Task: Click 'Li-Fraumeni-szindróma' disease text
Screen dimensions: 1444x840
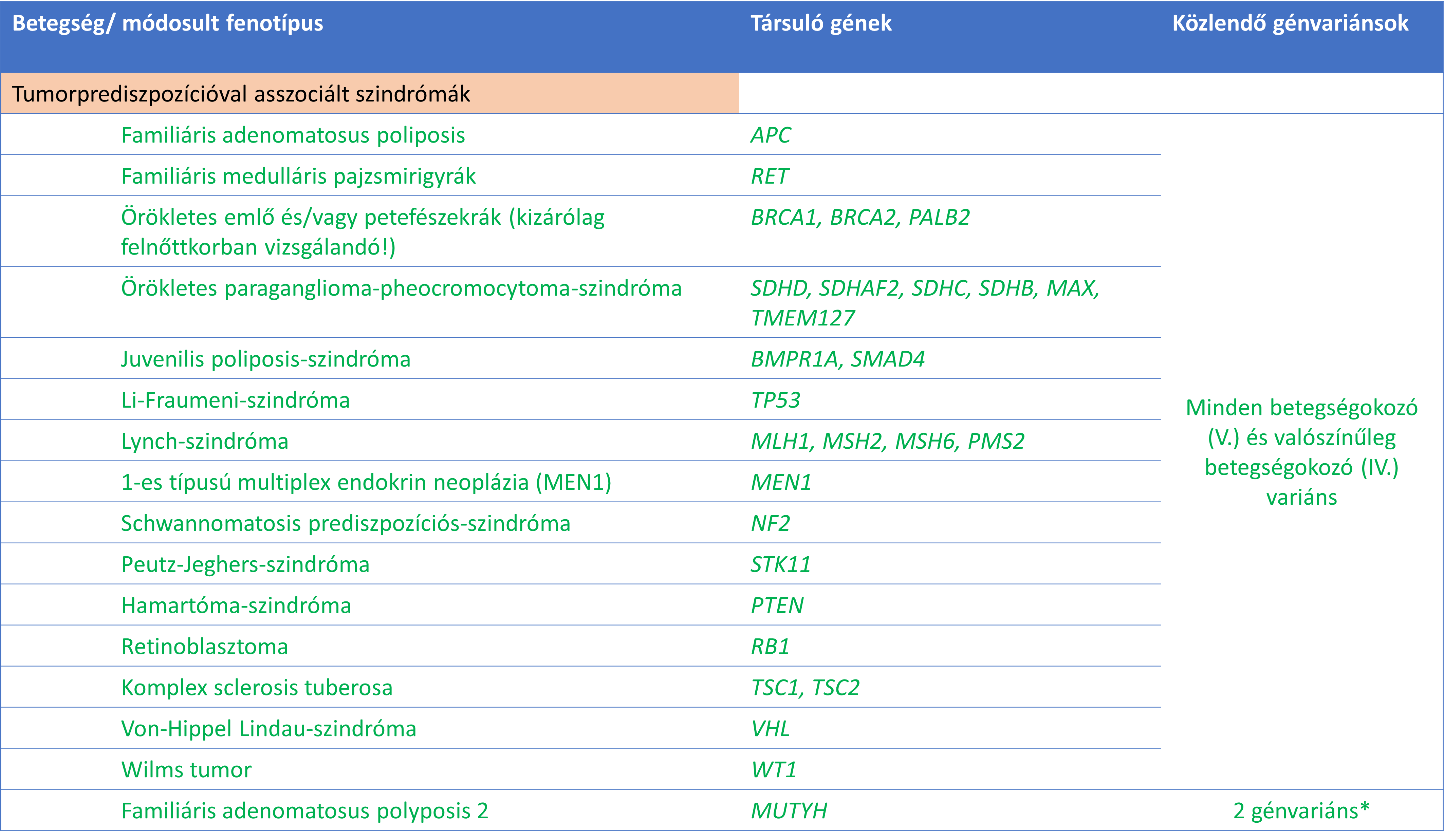Action: [x=235, y=400]
